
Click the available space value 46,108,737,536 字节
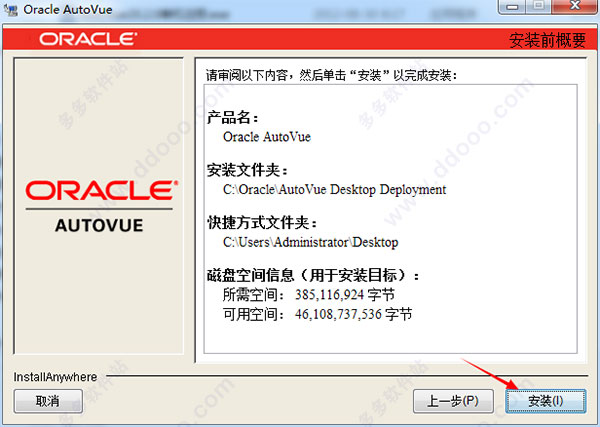point(354,315)
